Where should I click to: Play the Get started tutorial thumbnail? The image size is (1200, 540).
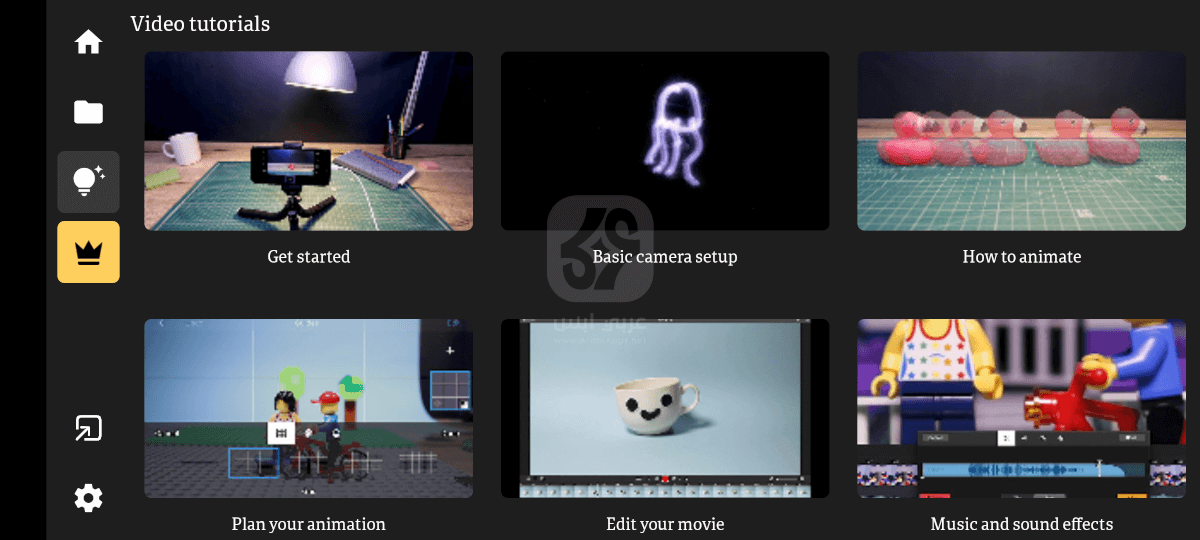[x=309, y=141]
